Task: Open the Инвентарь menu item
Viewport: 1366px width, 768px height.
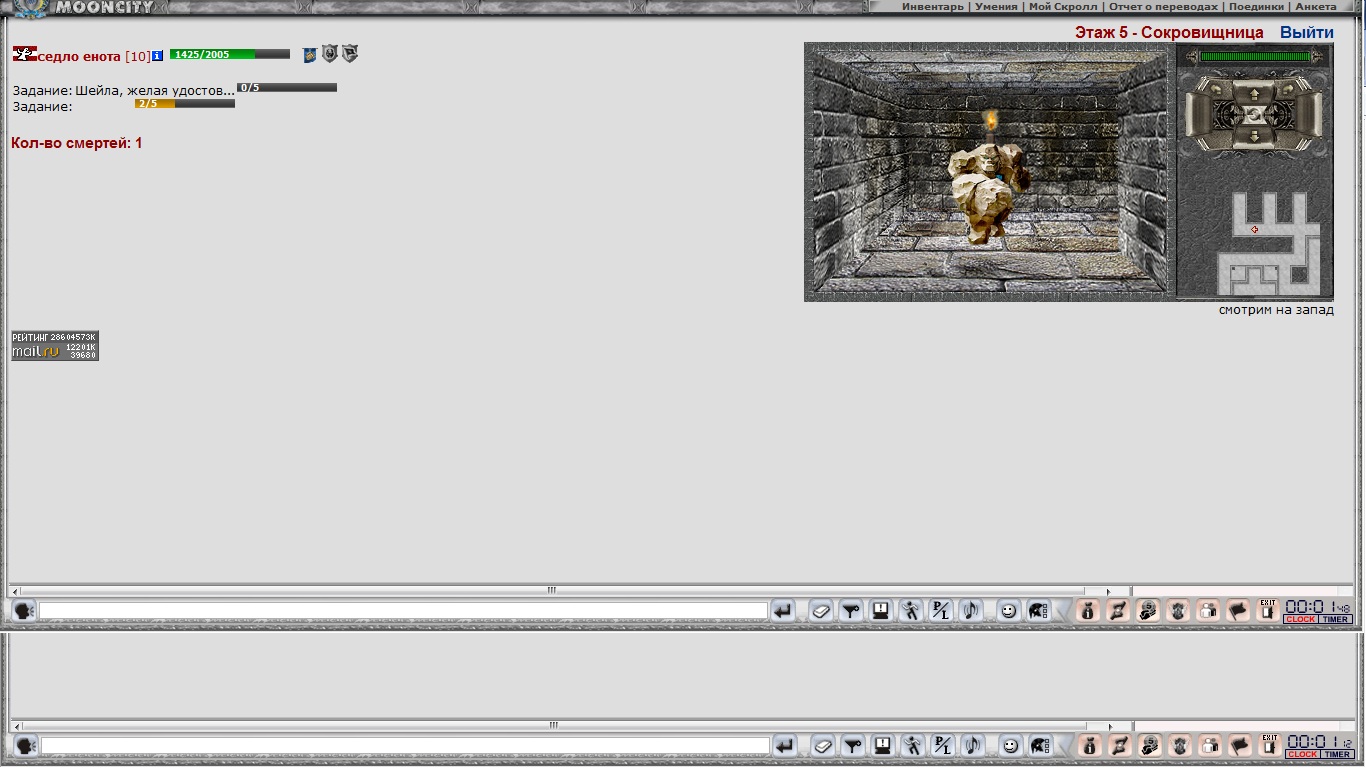Action: pos(933,7)
